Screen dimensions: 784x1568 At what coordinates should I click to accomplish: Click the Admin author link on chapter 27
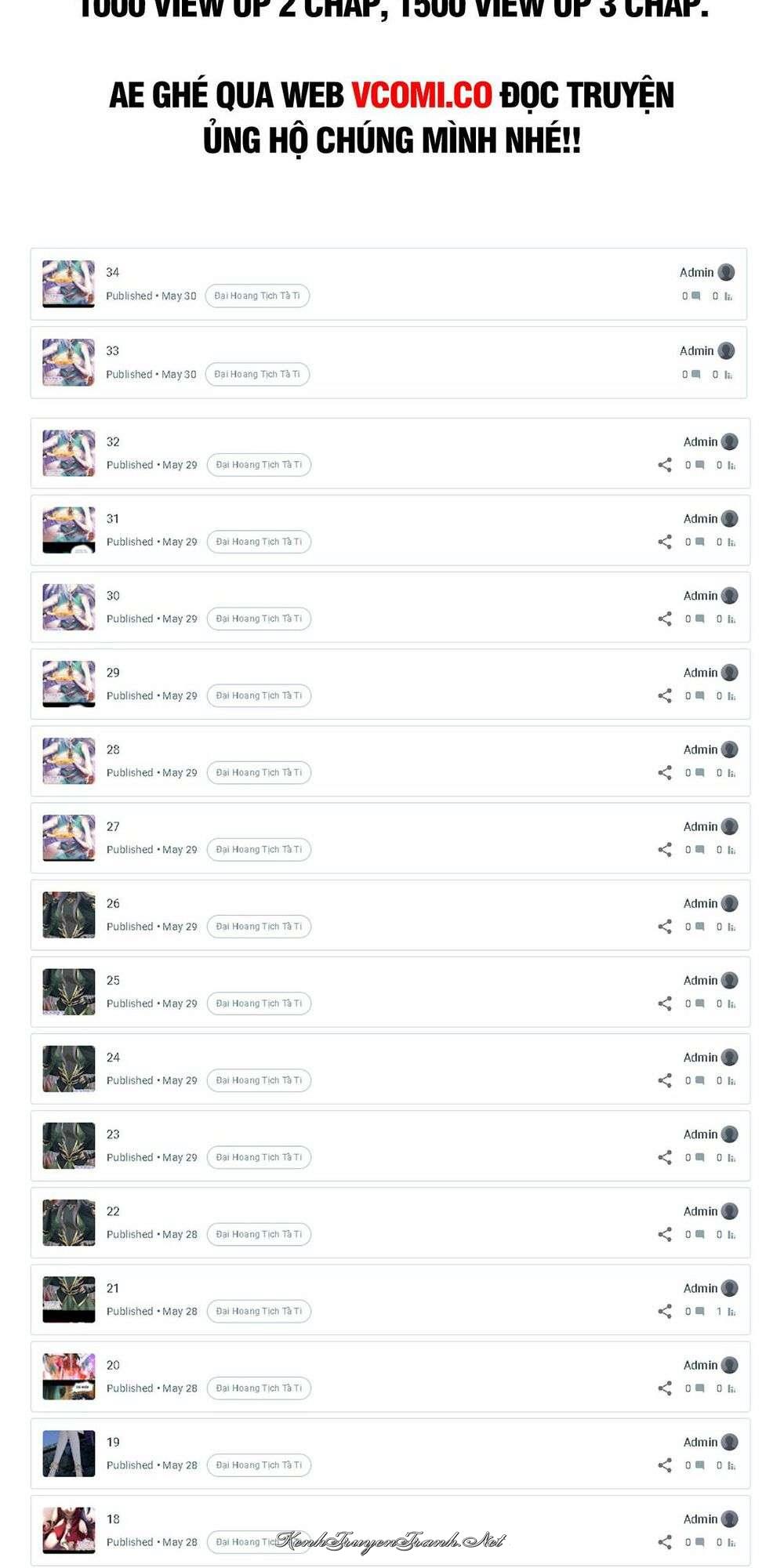click(700, 826)
